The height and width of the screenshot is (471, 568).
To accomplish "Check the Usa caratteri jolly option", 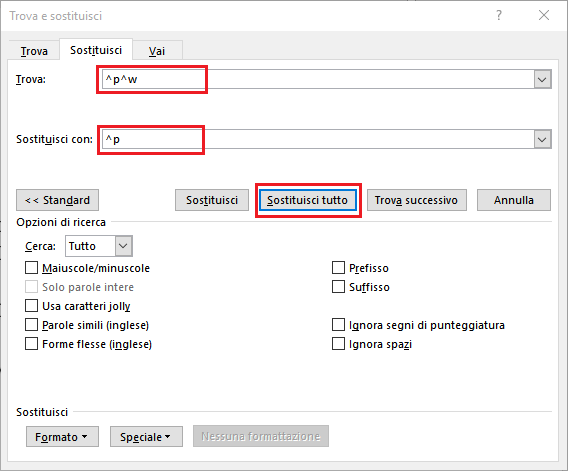I will (32, 305).
